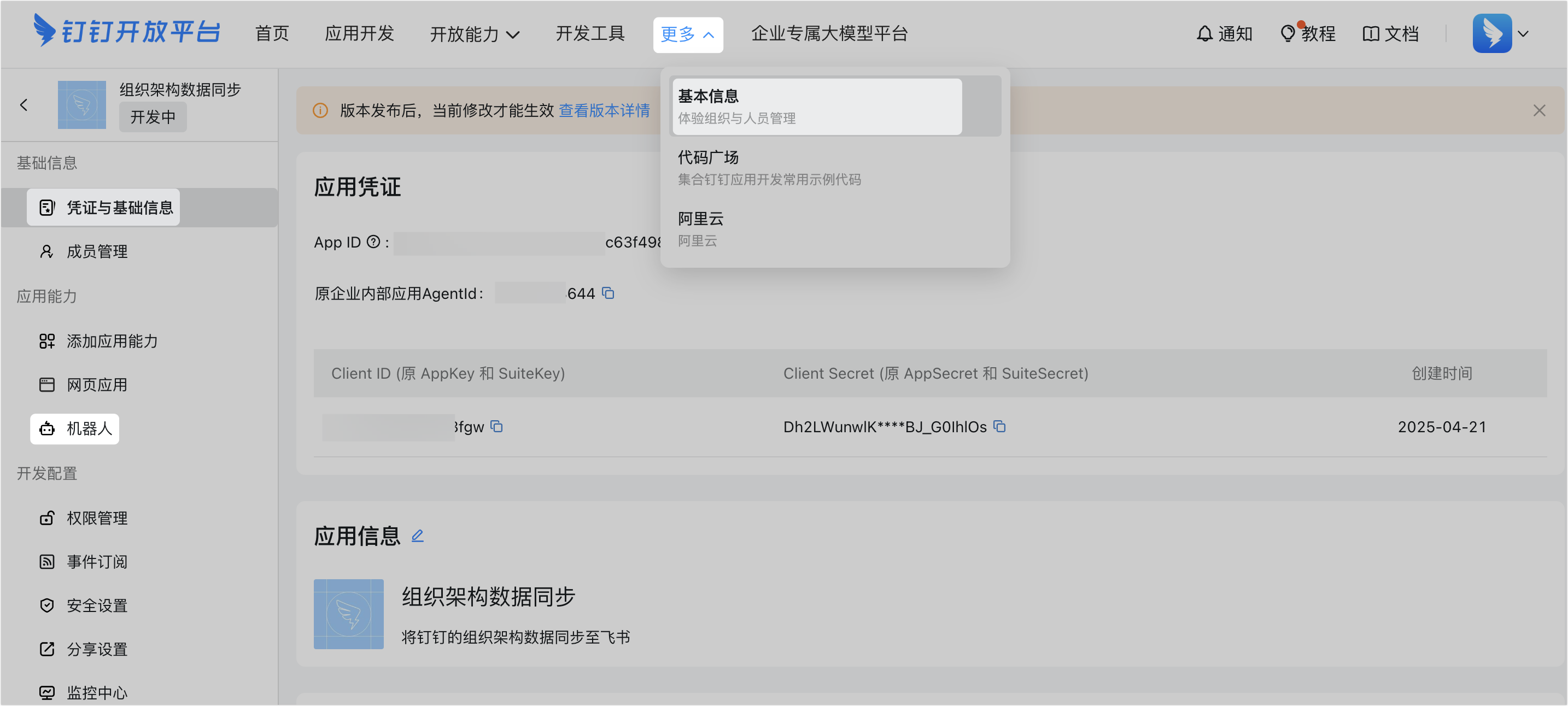This screenshot has height=706, width=1568.
Task: Open 企业专属大模型平台 page
Action: [x=829, y=33]
